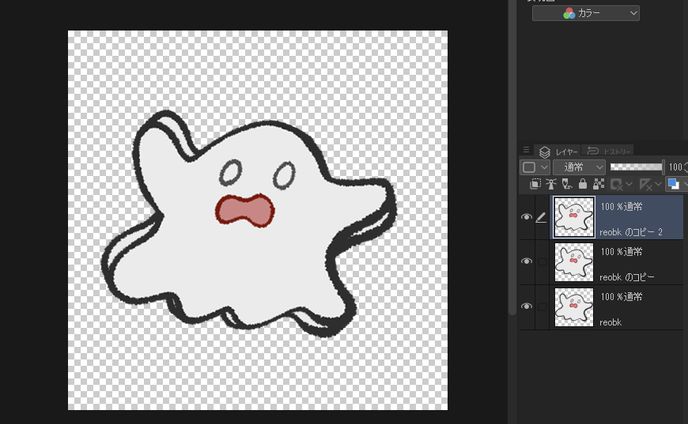Tick multi-select box on reobk layer
The height and width of the screenshot is (424, 688).
(x=542, y=307)
